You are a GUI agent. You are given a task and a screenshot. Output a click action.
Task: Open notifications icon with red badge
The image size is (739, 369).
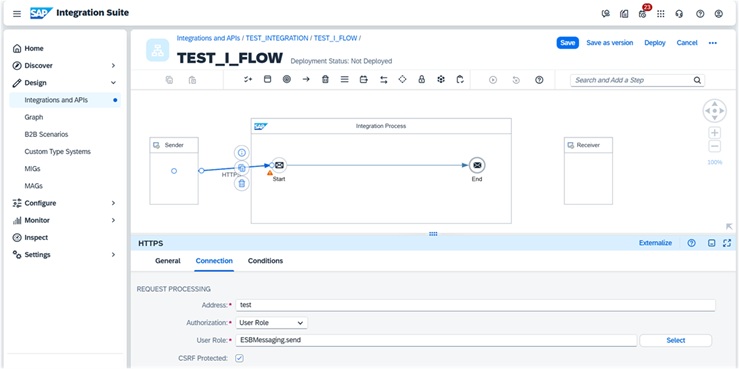[x=642, y=14]
